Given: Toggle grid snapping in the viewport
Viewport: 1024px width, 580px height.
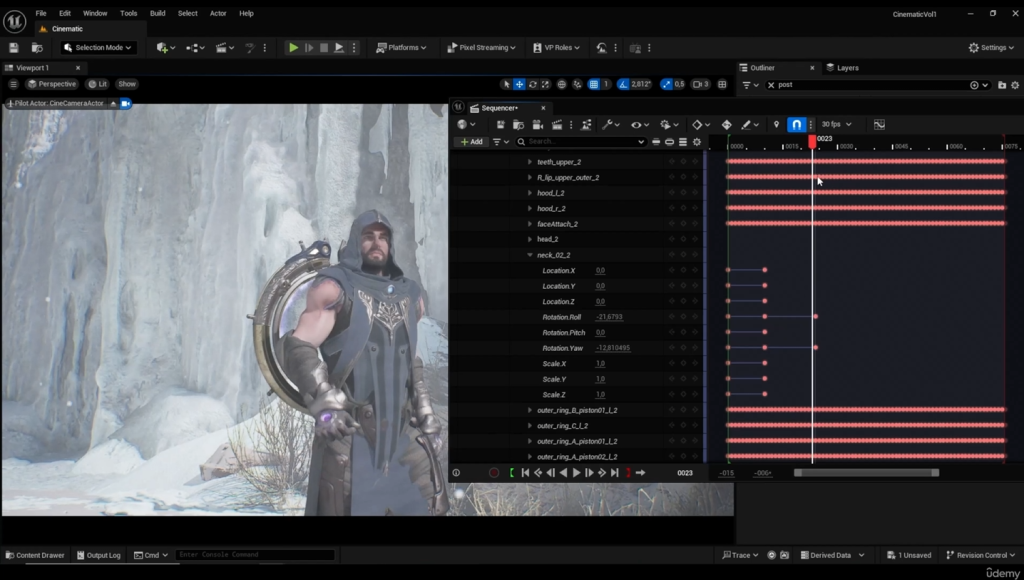Looking at the screenshot, I should click(x=594, y=84).
